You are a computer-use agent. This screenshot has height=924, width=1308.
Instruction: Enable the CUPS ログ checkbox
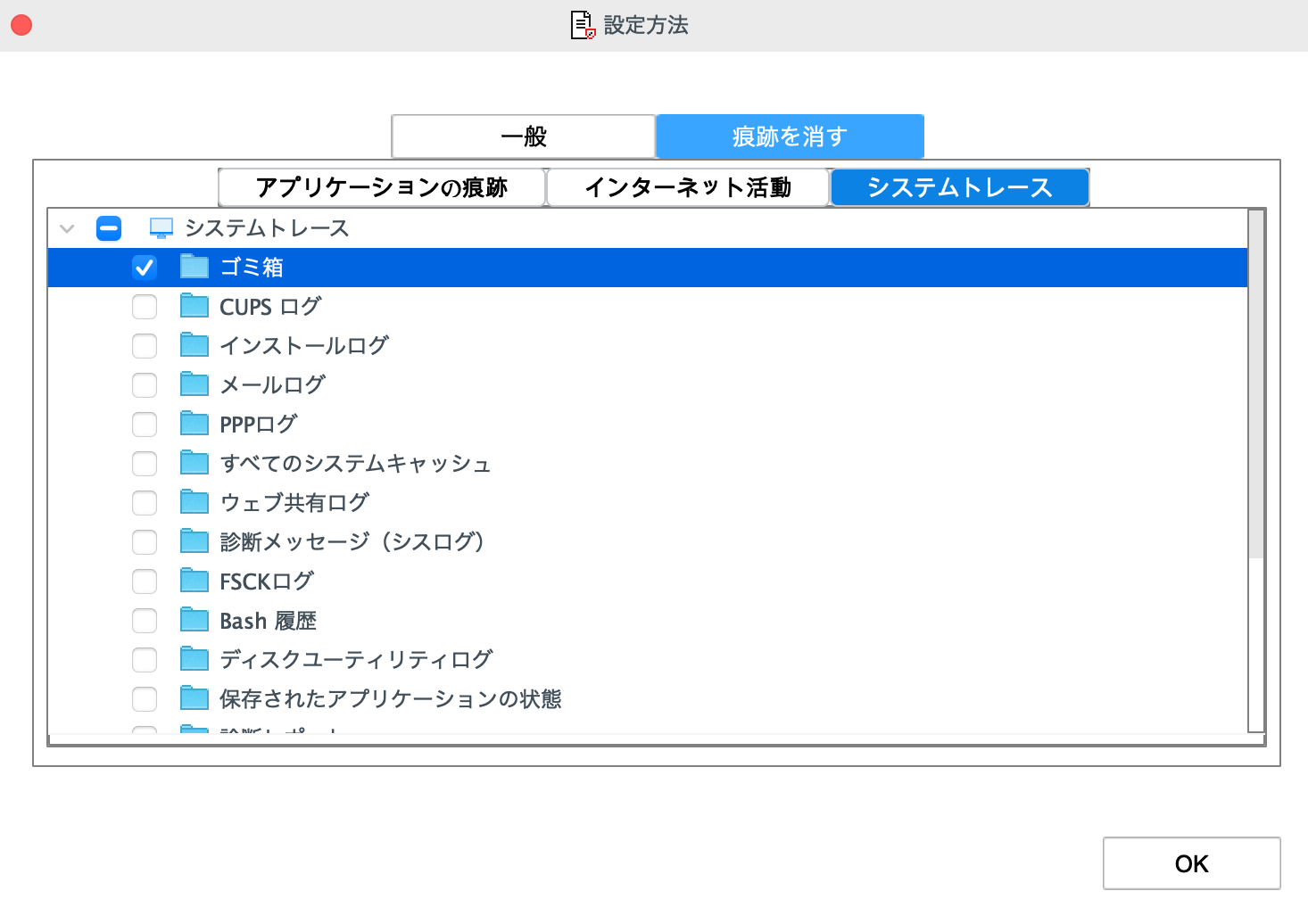coord(145,306)
